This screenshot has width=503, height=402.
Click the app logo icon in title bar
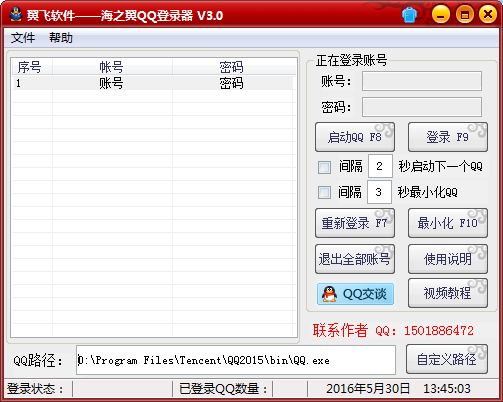tap(15, 15)
